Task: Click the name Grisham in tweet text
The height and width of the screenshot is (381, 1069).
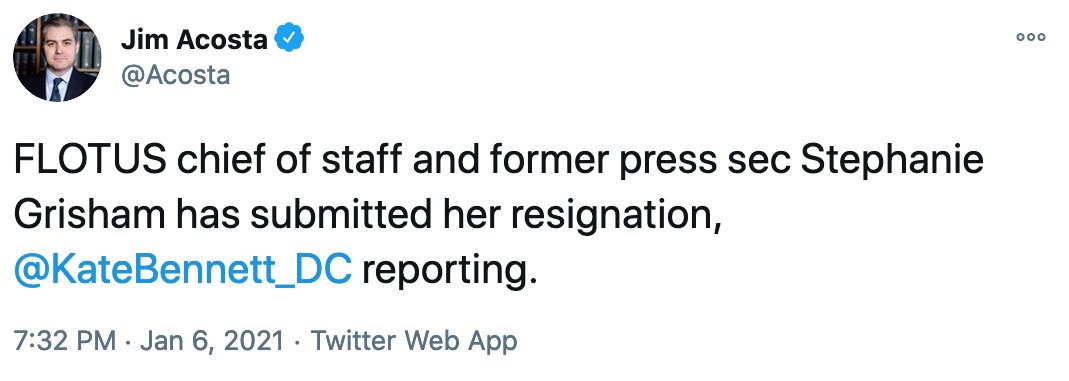Action: (x=89, y=216)
